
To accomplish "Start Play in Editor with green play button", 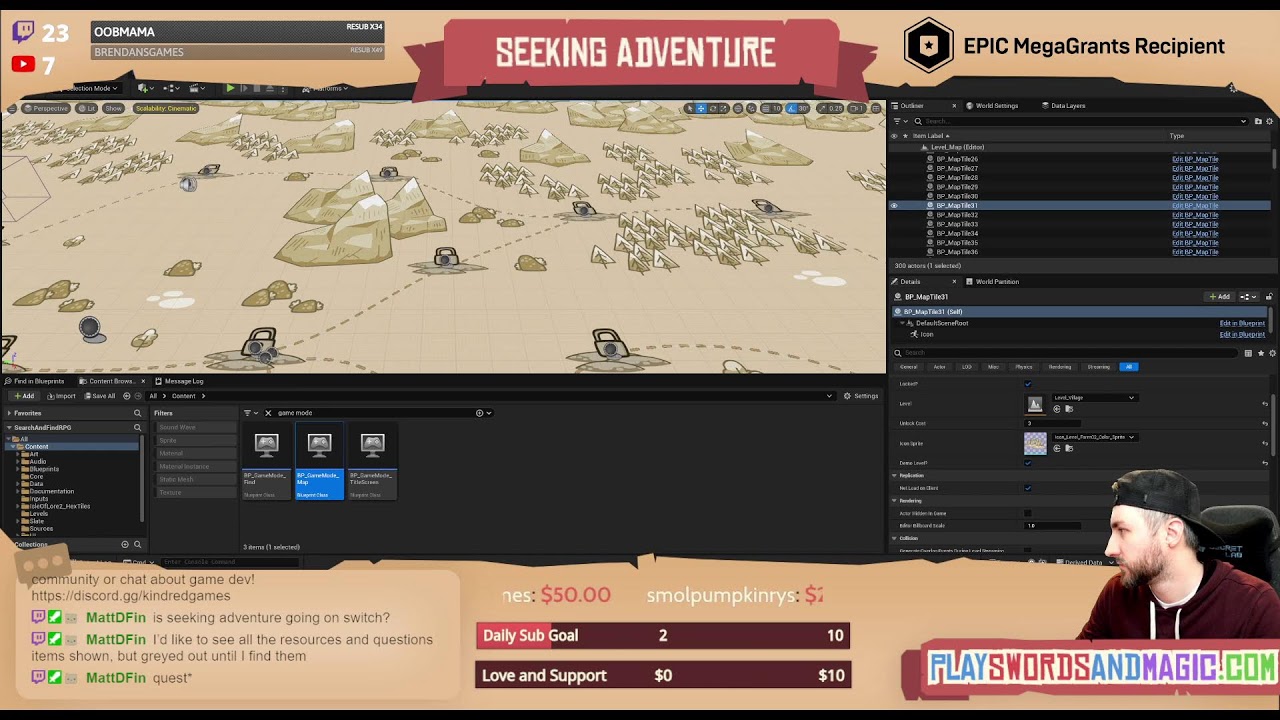I will (x=230, y=88).
